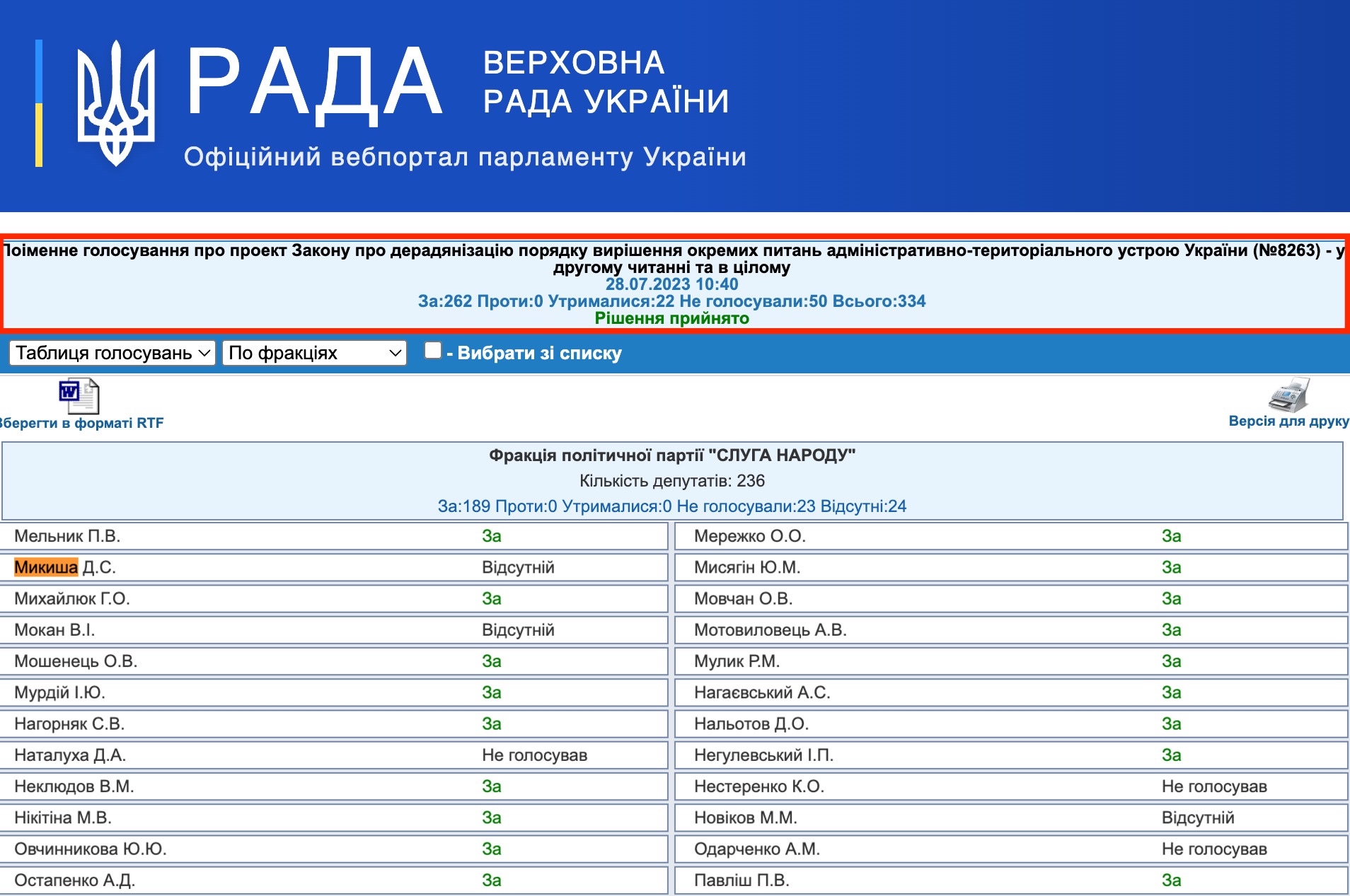Click 'За' vote of Нікітіна М.В.

coord(491,818)
